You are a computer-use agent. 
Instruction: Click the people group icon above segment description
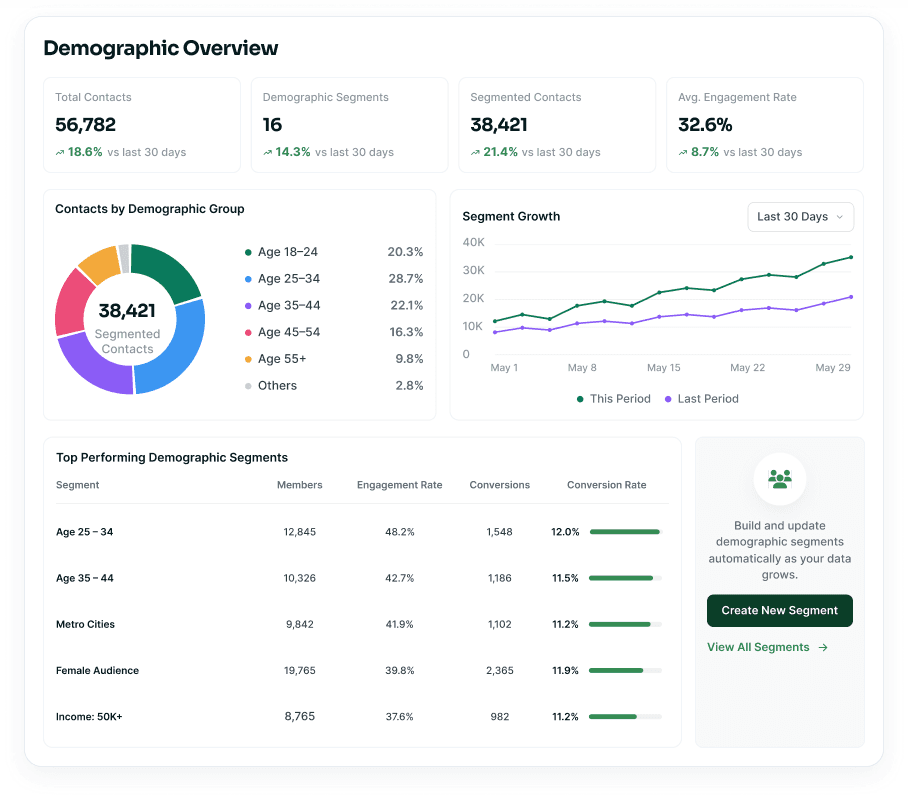[779, 479]
